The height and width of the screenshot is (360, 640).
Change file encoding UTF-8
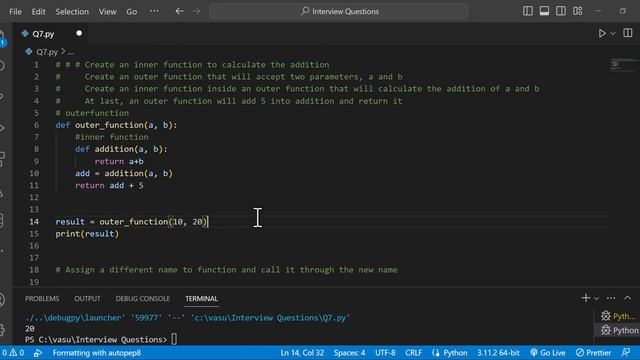tap(385, 353)
